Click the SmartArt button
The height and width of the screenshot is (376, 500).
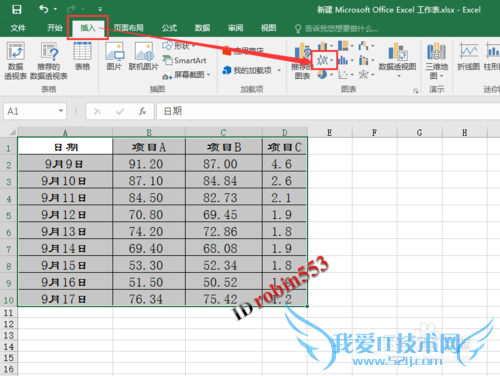click(x=184, y=60)
